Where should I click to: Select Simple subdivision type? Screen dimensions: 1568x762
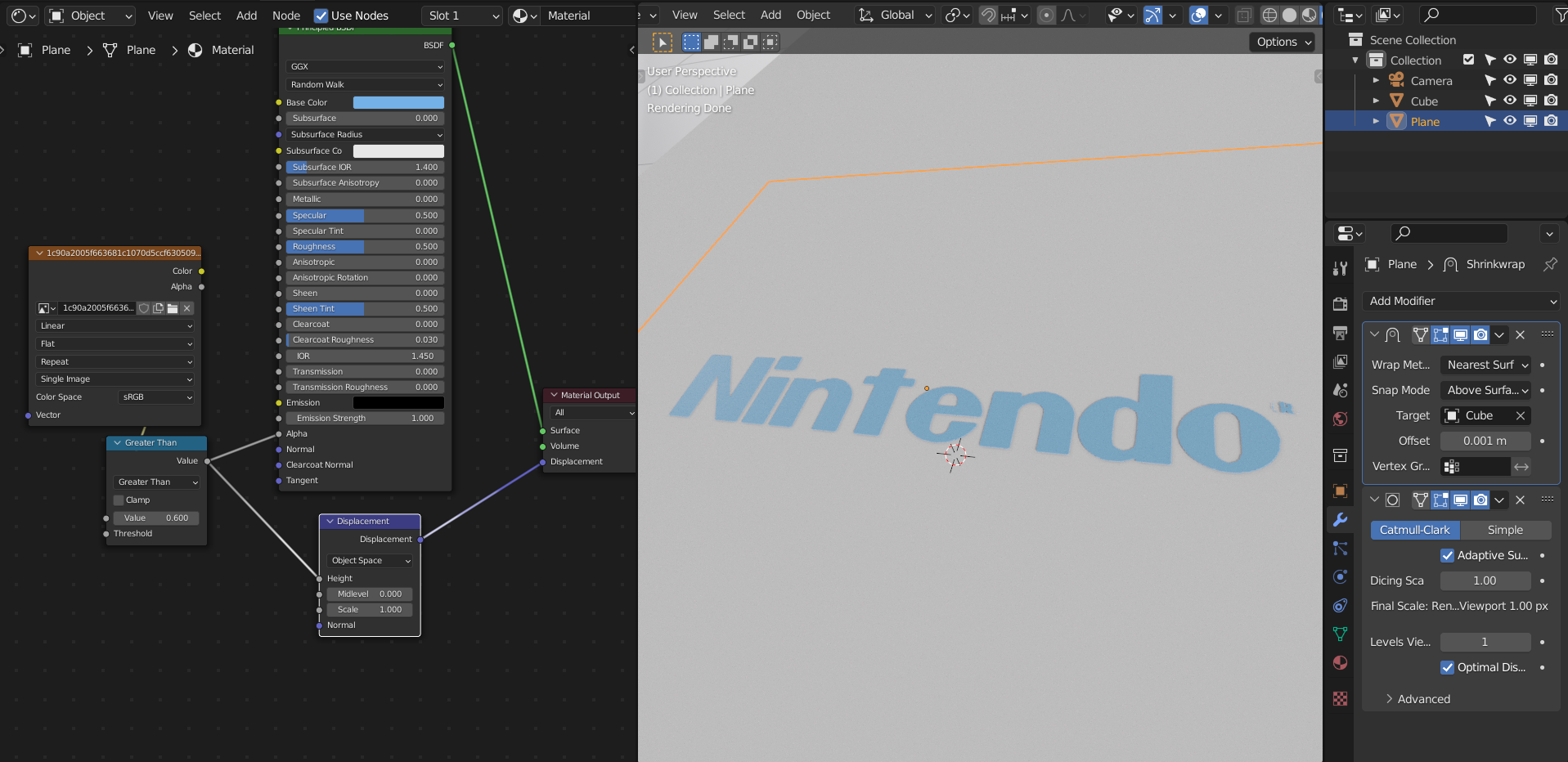click(x=1506, y=530)
